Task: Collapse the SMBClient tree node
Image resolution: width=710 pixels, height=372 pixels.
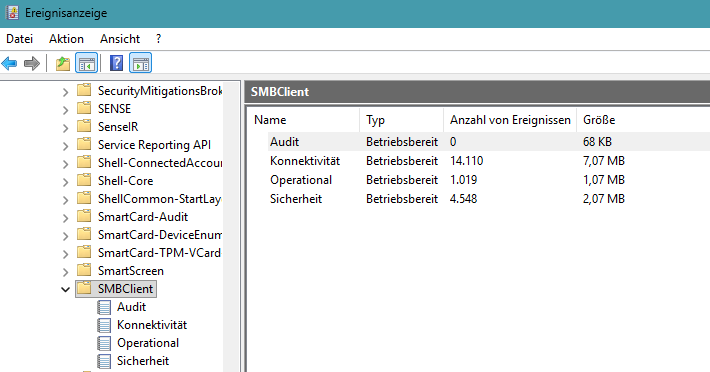Action: [65, 290]
